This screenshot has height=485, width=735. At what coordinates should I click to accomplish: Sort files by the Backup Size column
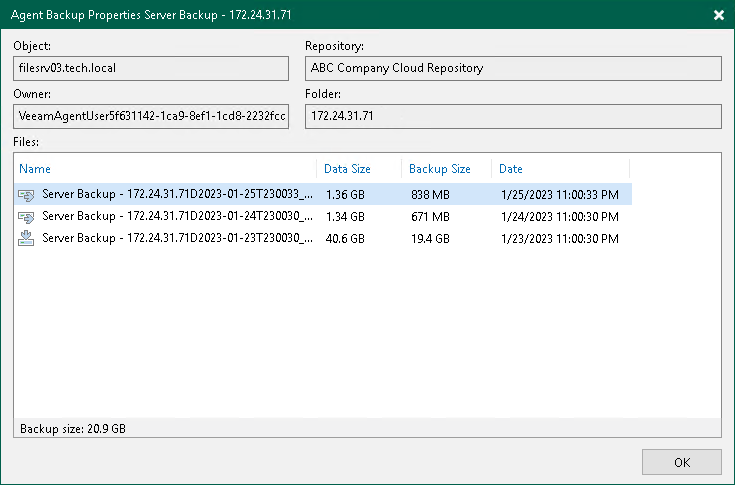[439, 169]
